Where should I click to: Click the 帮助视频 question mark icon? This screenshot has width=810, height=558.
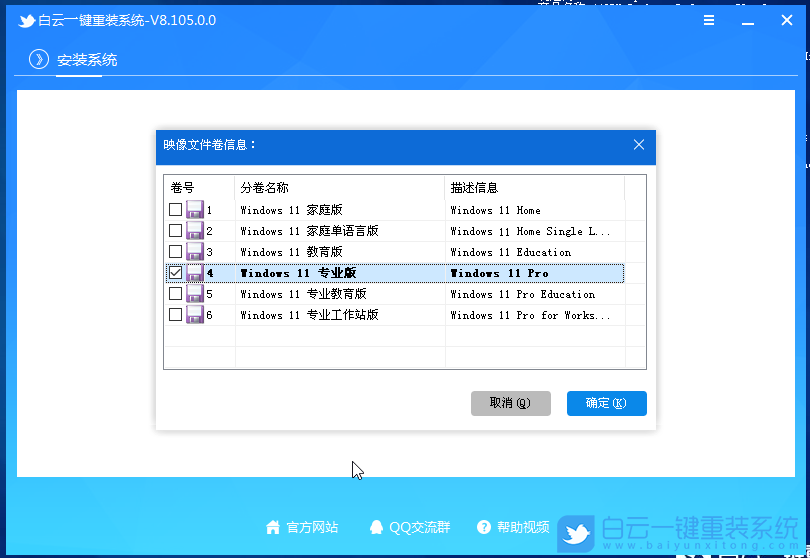(484, 527)
